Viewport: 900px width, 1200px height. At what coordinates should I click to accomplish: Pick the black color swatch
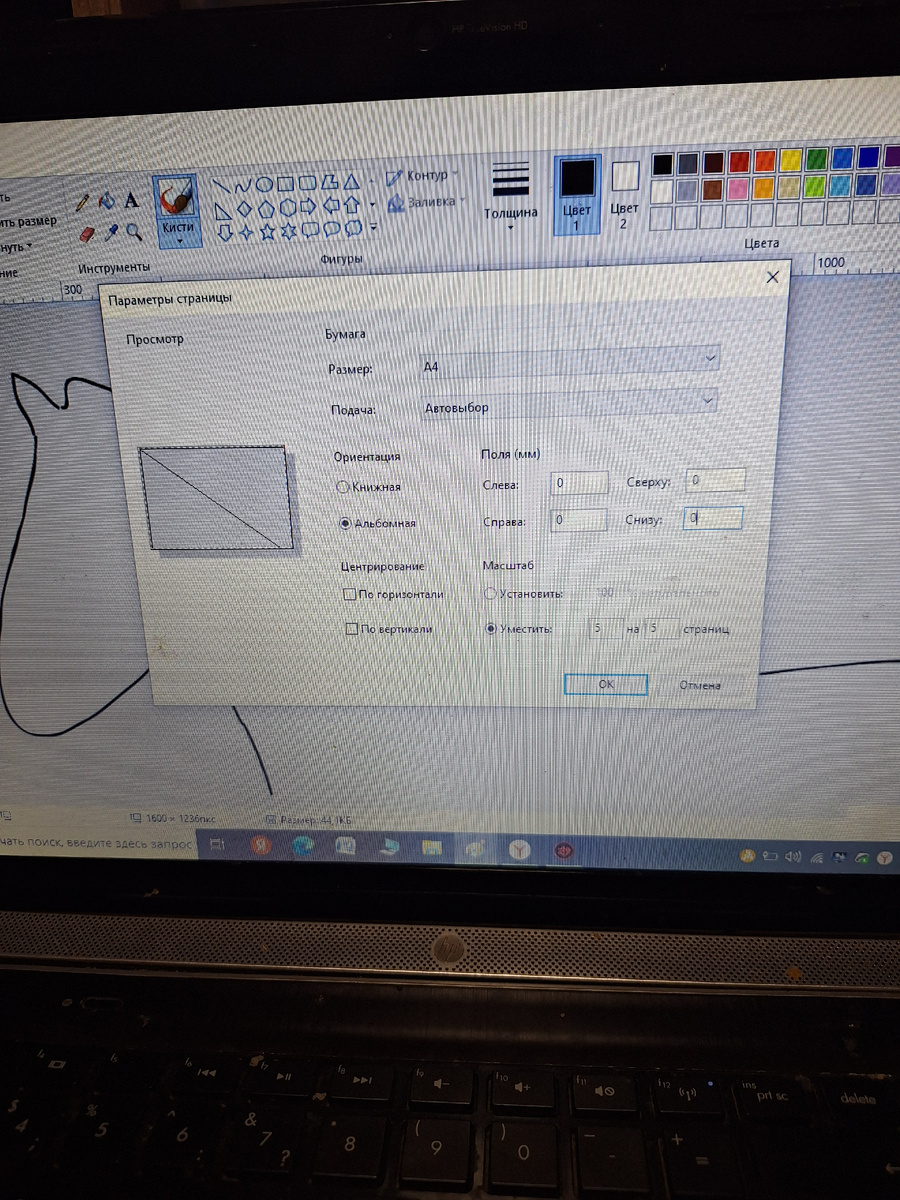point(662,162)
